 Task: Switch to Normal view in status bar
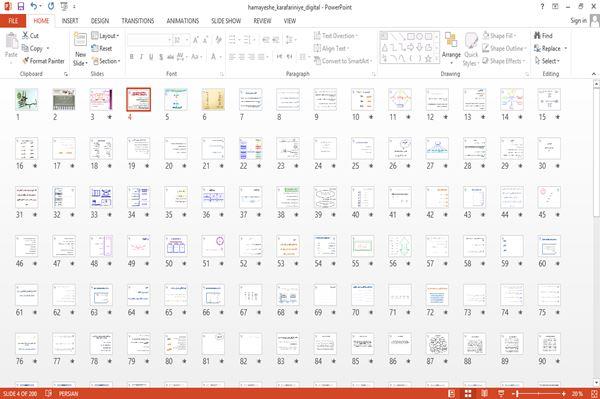pos(452,394)
